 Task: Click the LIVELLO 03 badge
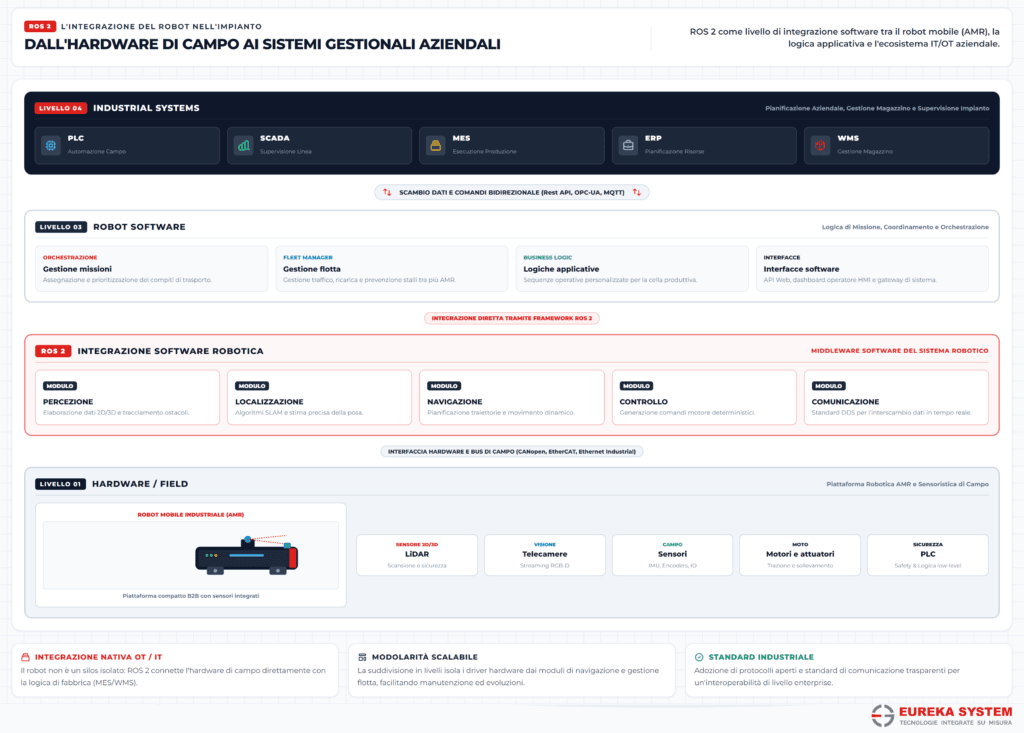[x=61, y=227]
